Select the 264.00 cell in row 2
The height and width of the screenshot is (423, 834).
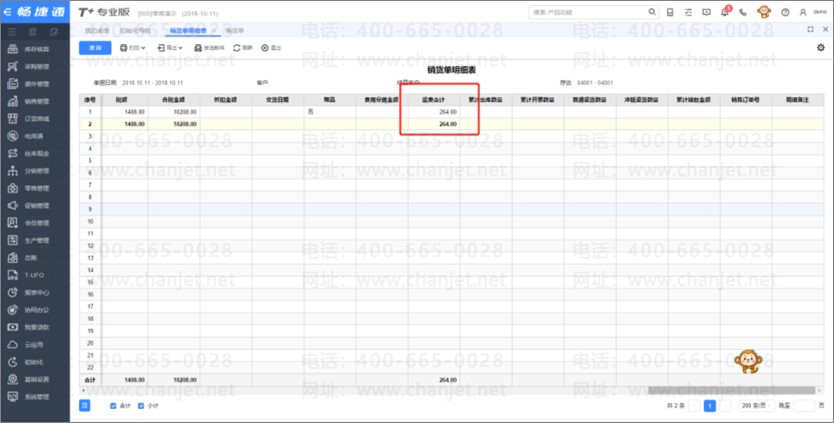[x=433, y=124]
